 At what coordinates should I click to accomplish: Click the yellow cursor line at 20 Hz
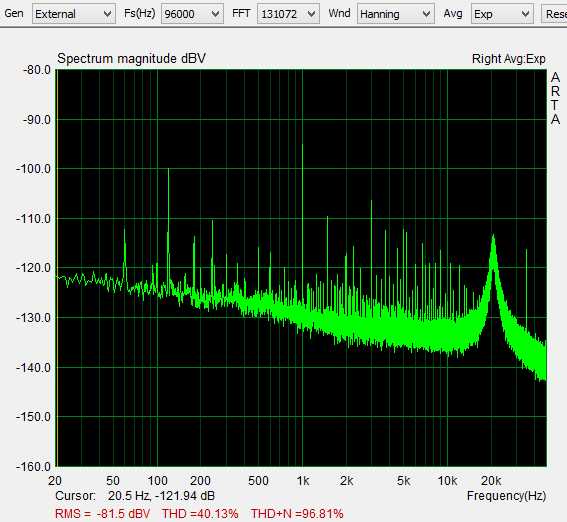pyautogui.click(x=57, y=268)
